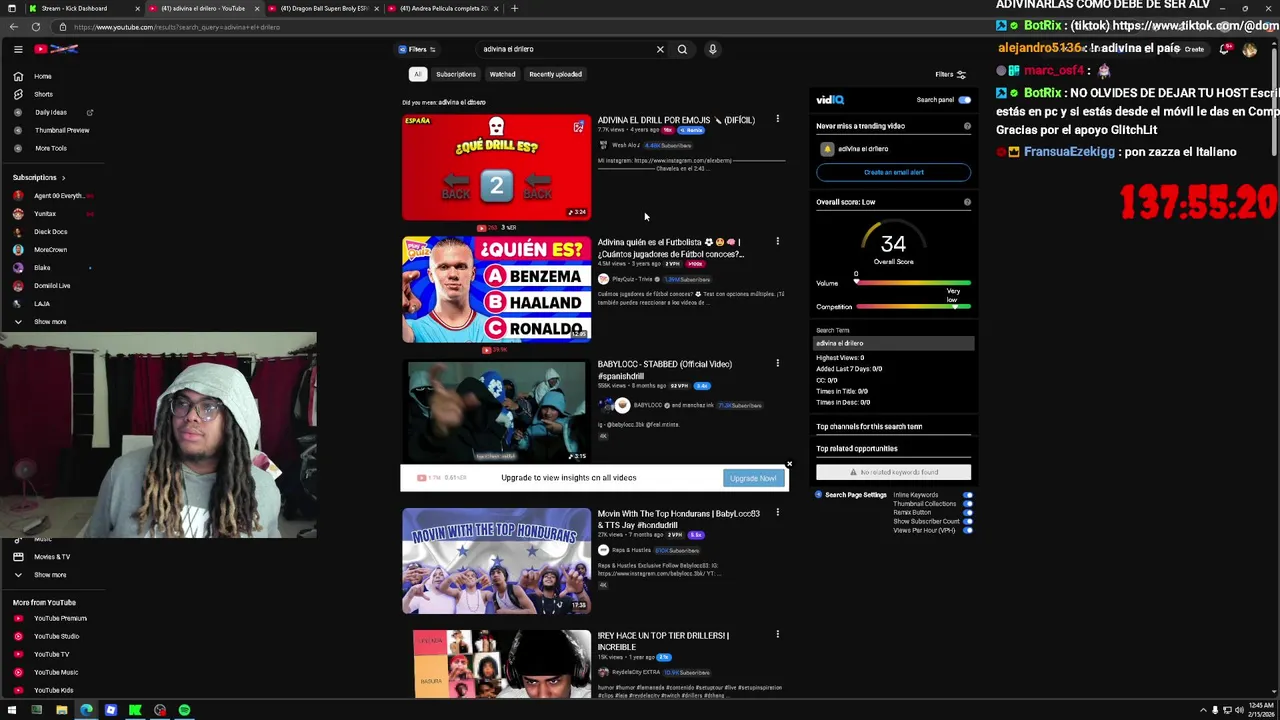The image size is (1280, 720).
Task: Open vidIQ Daily Ideas
Action: coord(51,112)
